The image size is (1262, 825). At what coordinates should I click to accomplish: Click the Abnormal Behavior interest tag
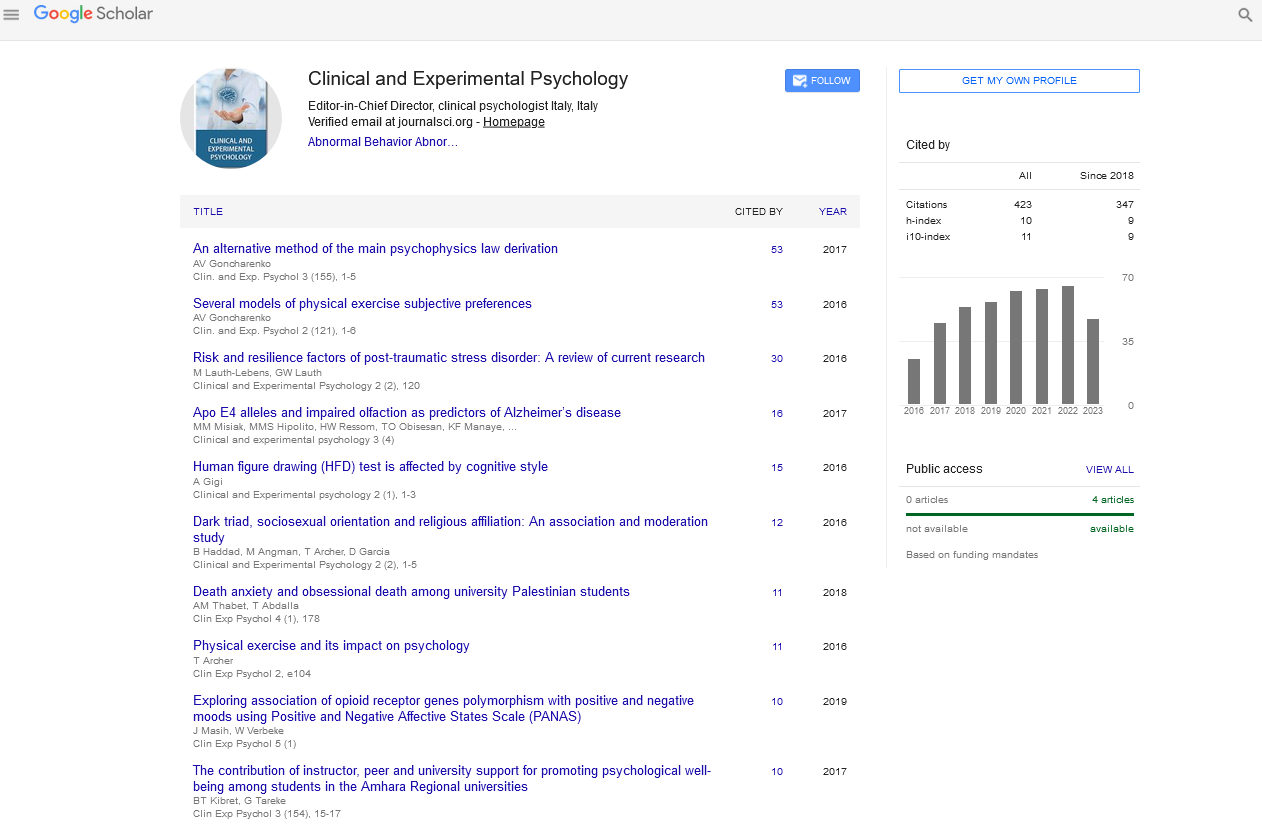point(382,142)
